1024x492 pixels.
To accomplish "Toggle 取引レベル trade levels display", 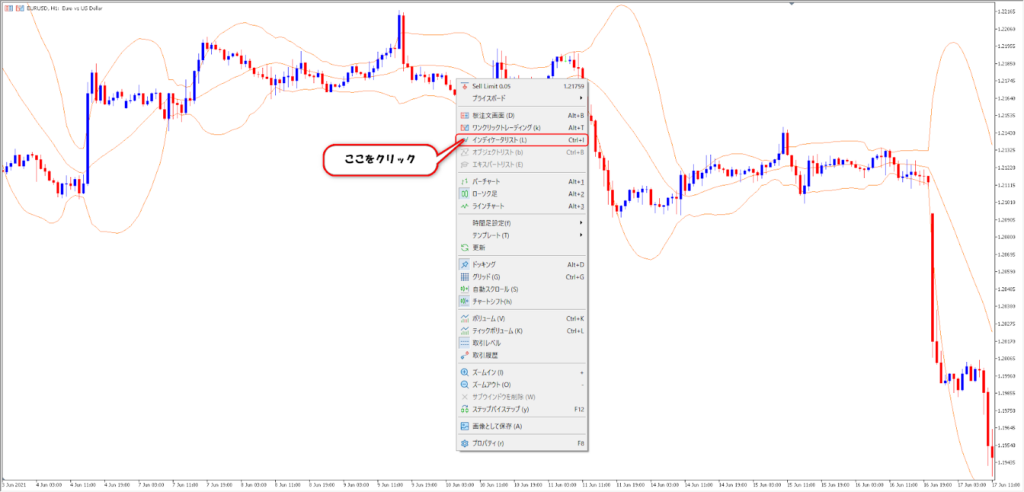I will [x=522, y=343].
